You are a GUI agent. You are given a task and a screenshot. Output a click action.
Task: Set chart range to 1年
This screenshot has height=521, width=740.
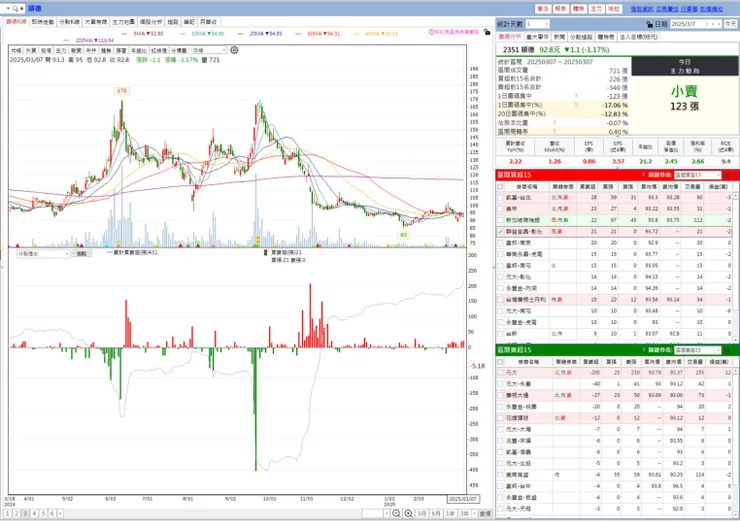point(450,513)
